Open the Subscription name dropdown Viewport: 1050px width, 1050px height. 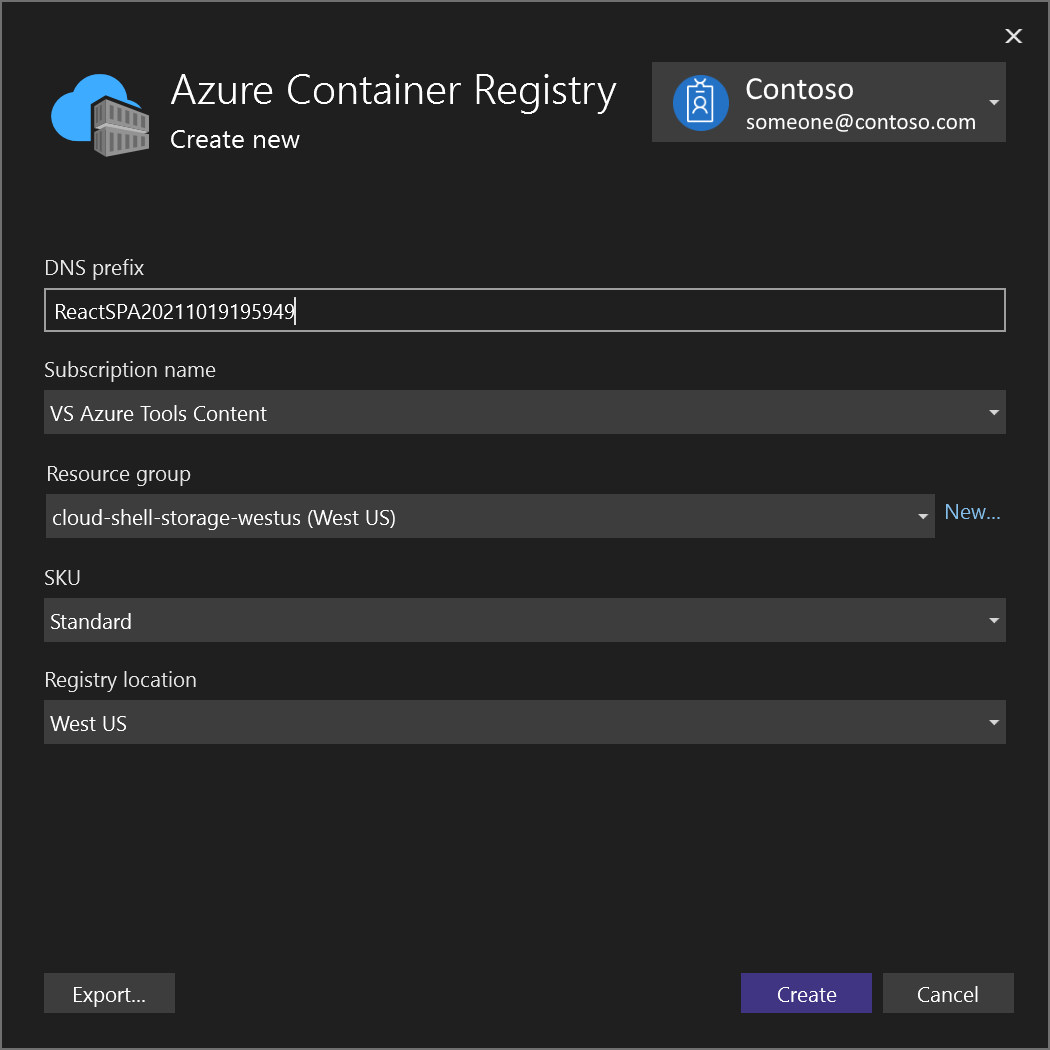click(x=993, y=412)
